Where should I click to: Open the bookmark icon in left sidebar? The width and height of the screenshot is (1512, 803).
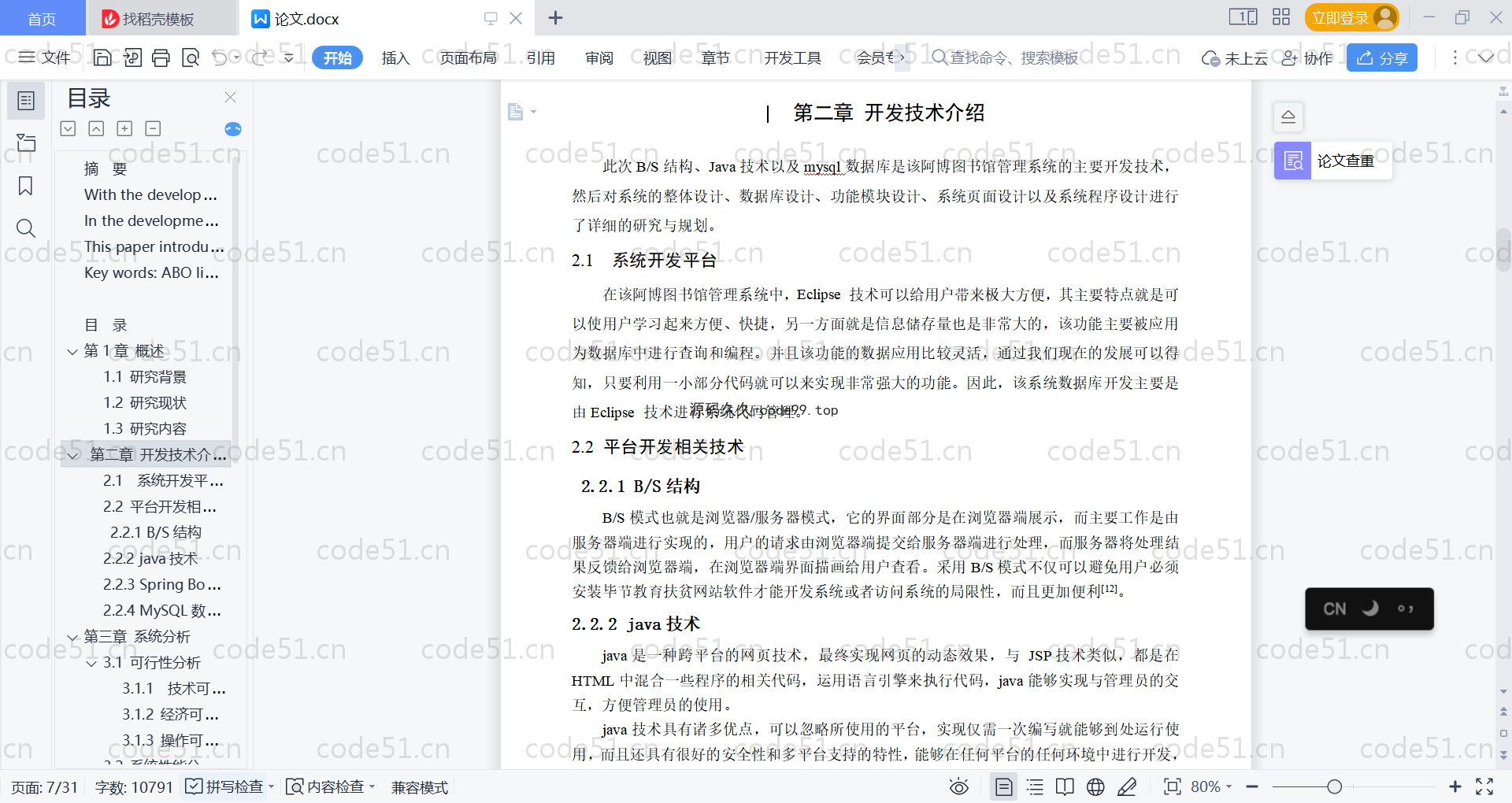click(26, 186)
